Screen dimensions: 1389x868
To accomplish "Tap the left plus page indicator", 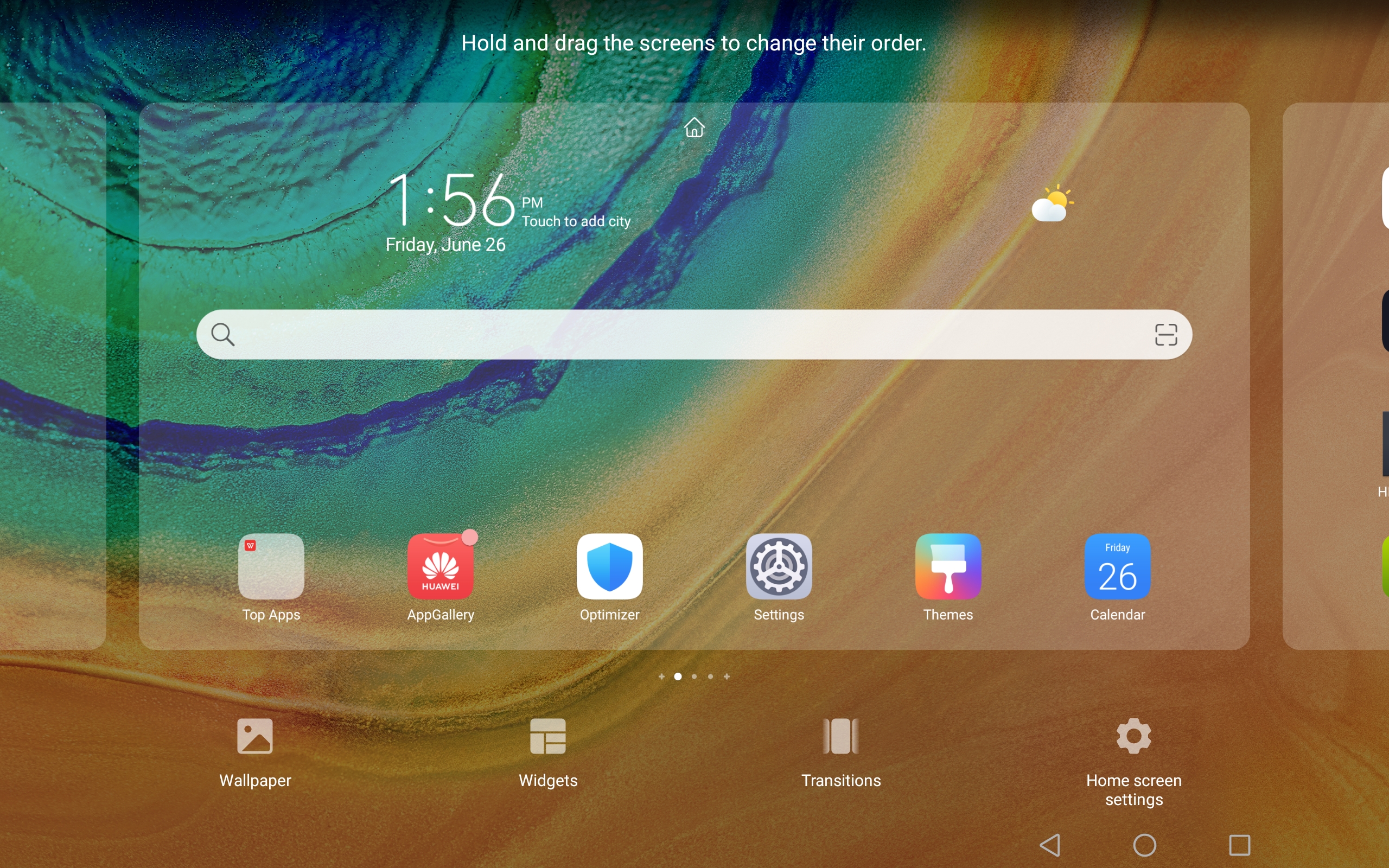I will (661, 676).
